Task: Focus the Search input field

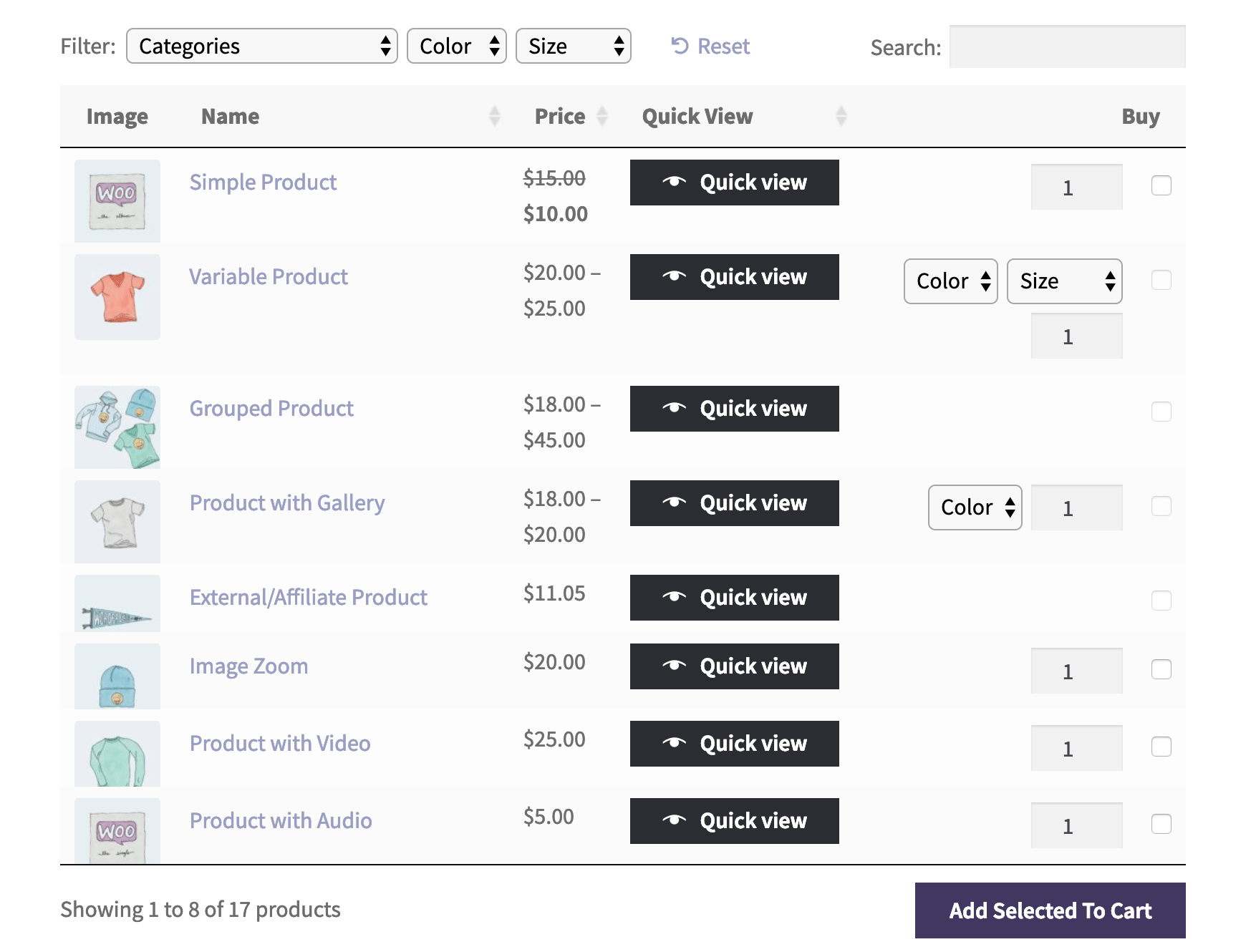Action: (1067, 47)
